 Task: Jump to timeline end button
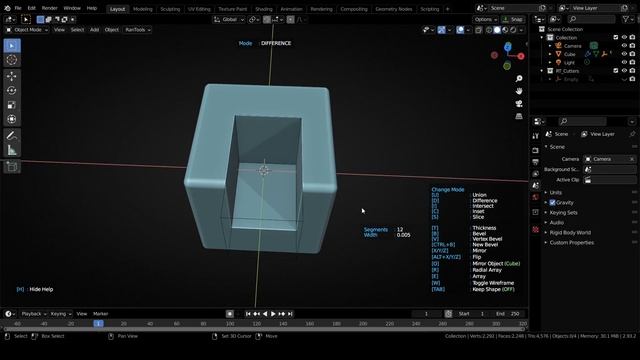(x=290, y=314)
